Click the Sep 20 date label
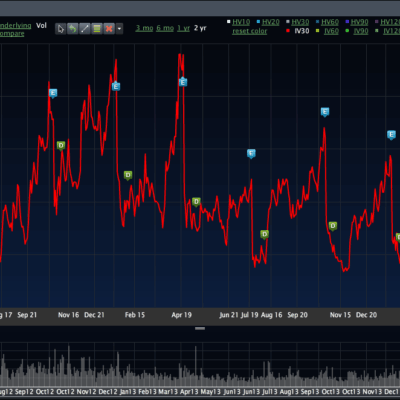400x400 pixels. [297, 315]
